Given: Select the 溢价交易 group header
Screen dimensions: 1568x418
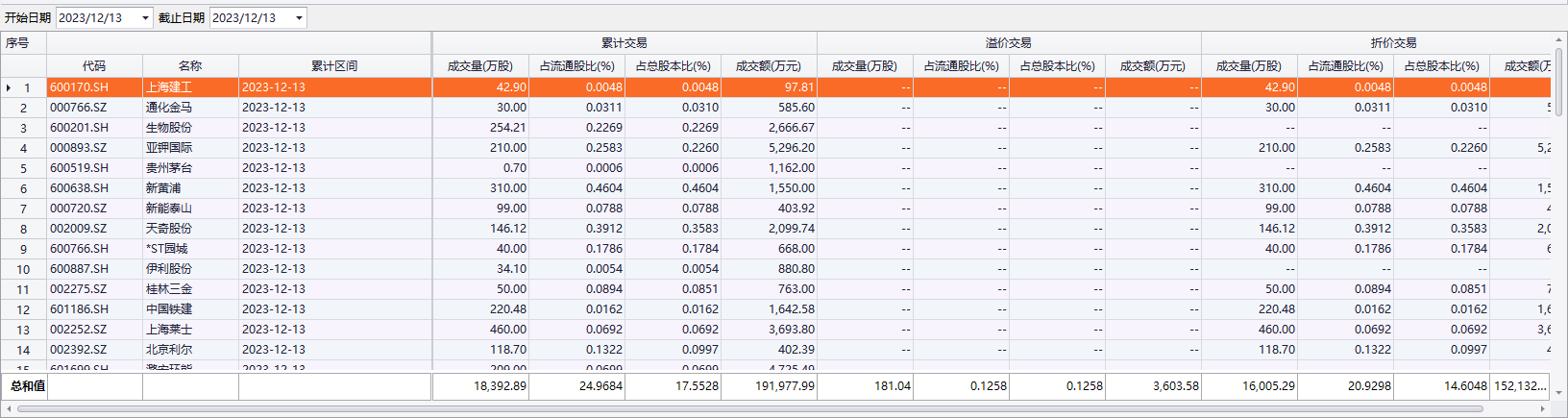Looking at the screenshot, I should click(x=1009, y=43).
